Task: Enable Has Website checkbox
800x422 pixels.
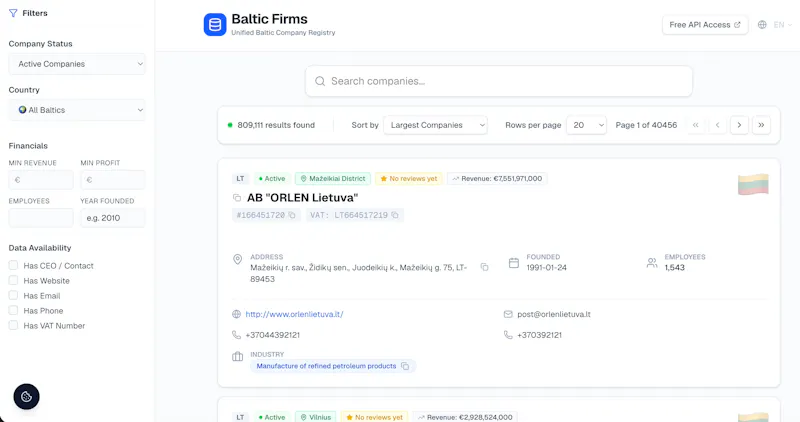Action: tap(13, 280)
